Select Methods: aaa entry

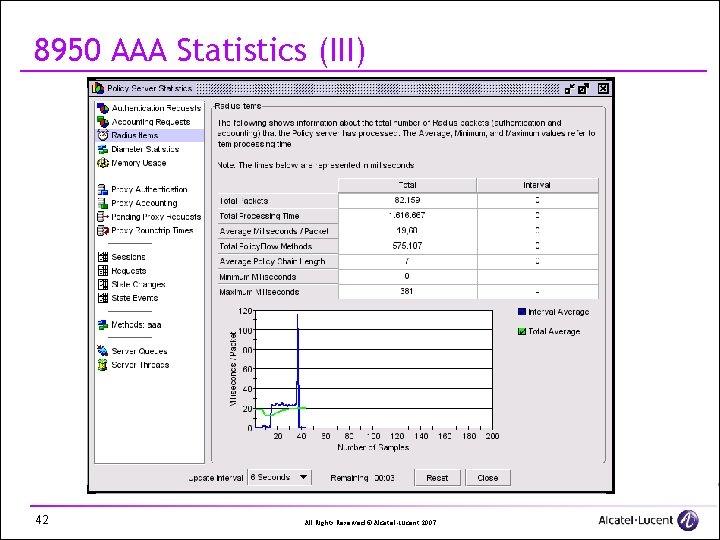pos(136,325)
